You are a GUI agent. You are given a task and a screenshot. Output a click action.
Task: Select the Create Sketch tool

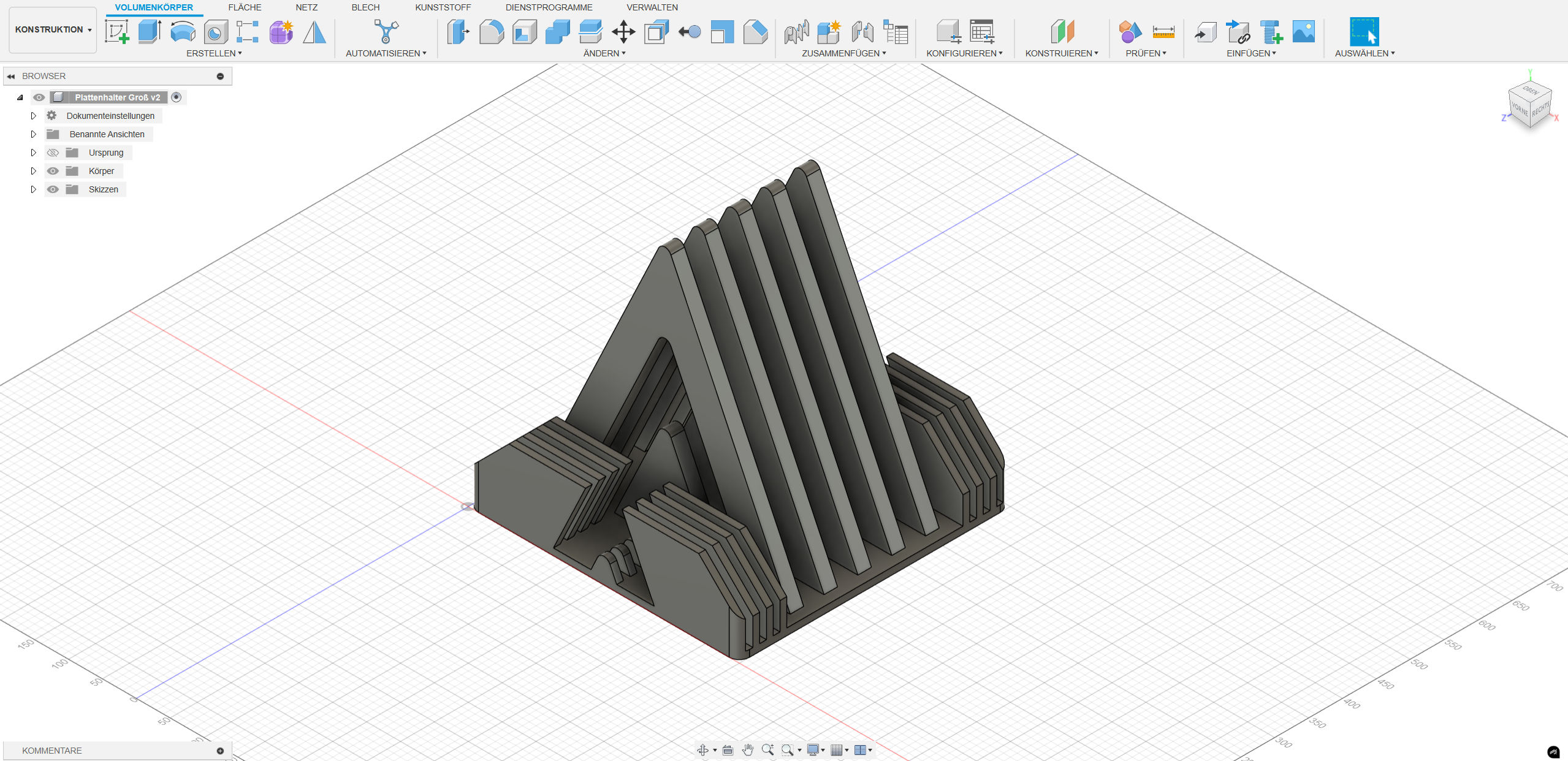coord(116,31)
